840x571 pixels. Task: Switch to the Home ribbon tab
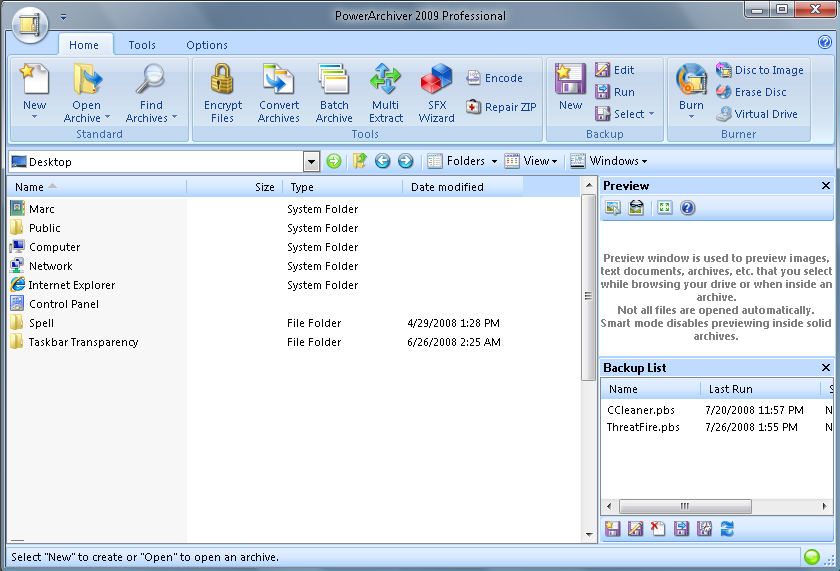[x=84, y=45]
